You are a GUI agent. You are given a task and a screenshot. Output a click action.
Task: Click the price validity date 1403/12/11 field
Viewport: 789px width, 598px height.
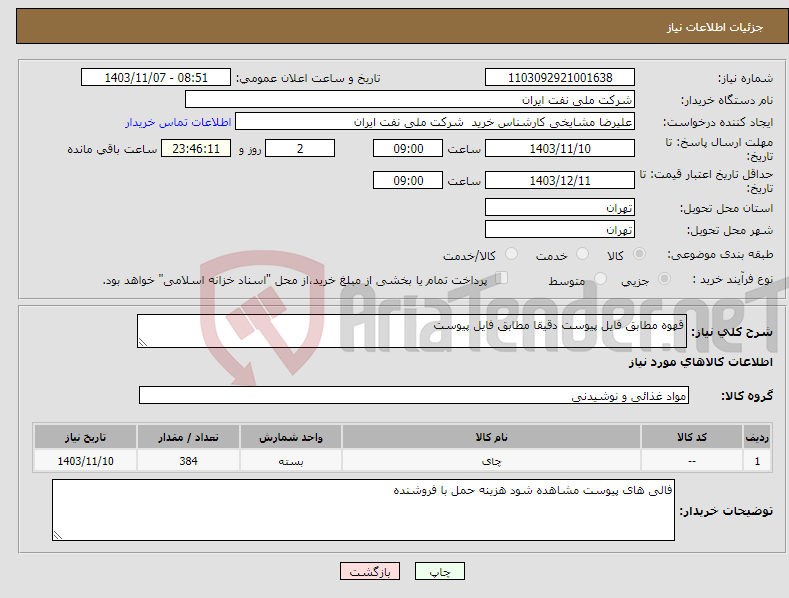560,180
